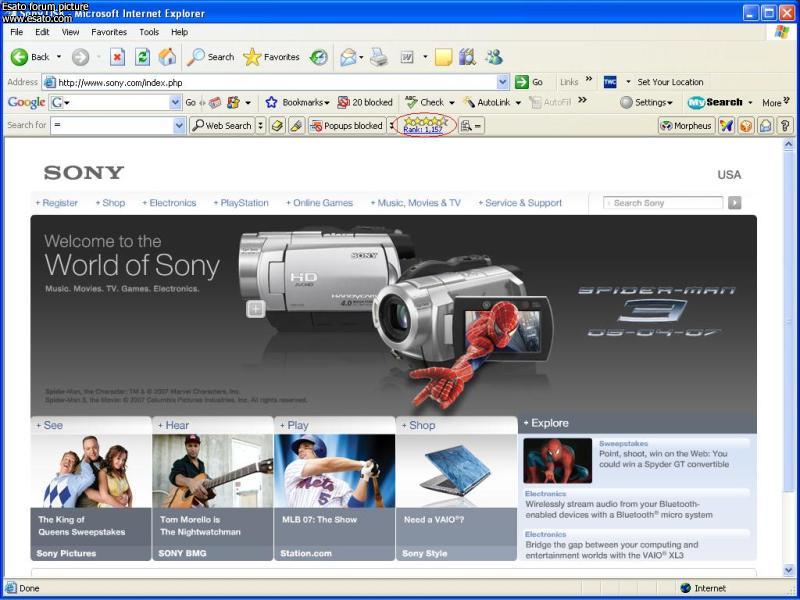Open the Tools menu
This screenshot has width=800, height=600.
[x=148, y=32]
